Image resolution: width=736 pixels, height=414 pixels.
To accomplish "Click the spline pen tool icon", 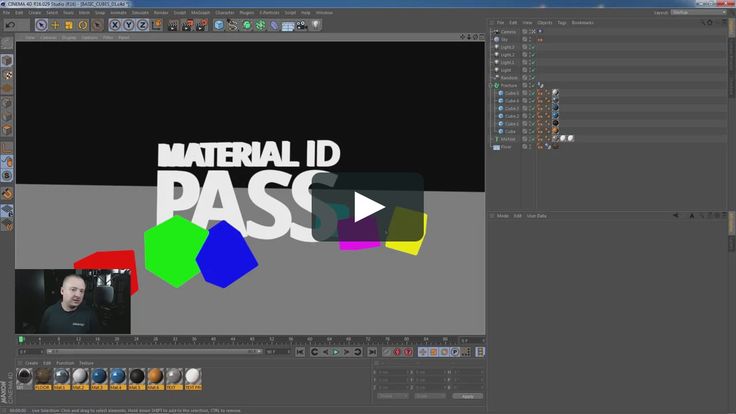I will click(x=232, y=25).
